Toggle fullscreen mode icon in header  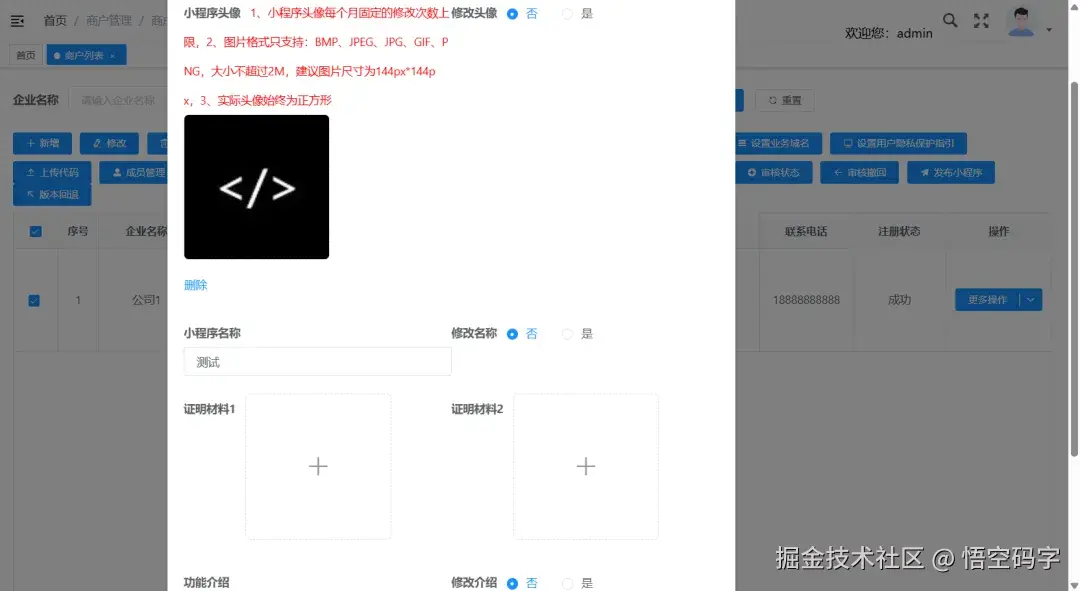click(x=983, y=19)
